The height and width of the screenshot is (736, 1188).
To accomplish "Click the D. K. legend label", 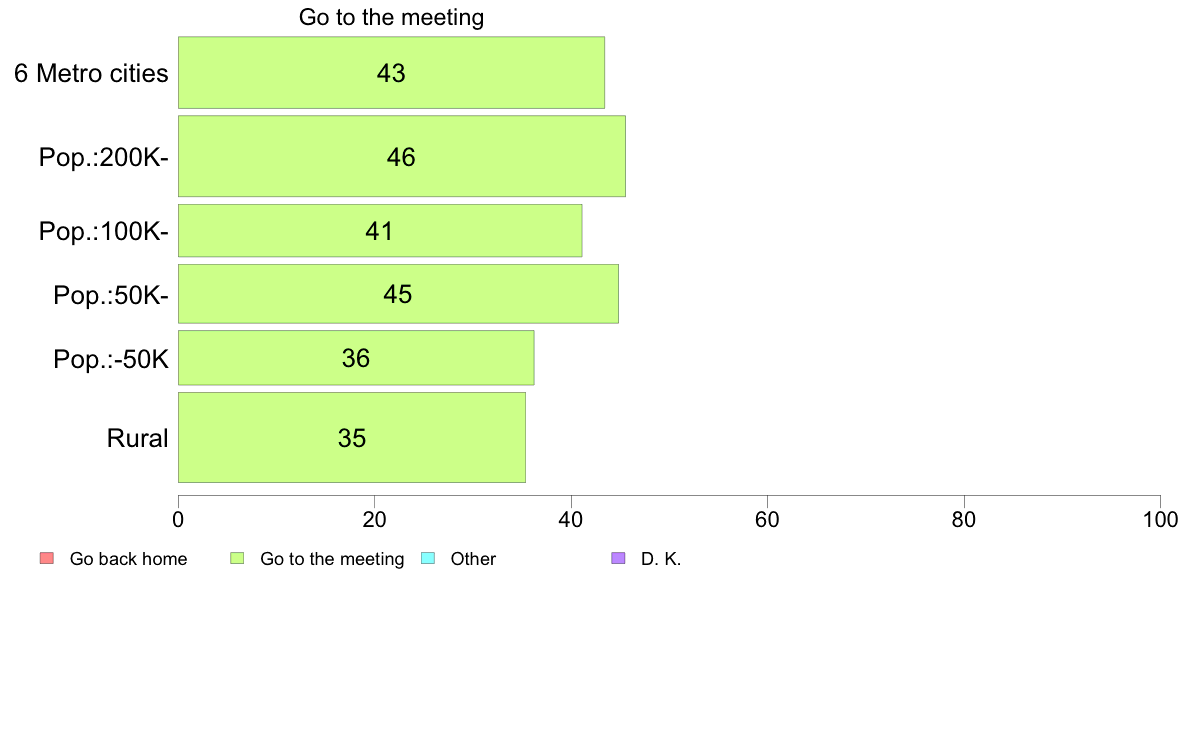I will tap(661, 559).
